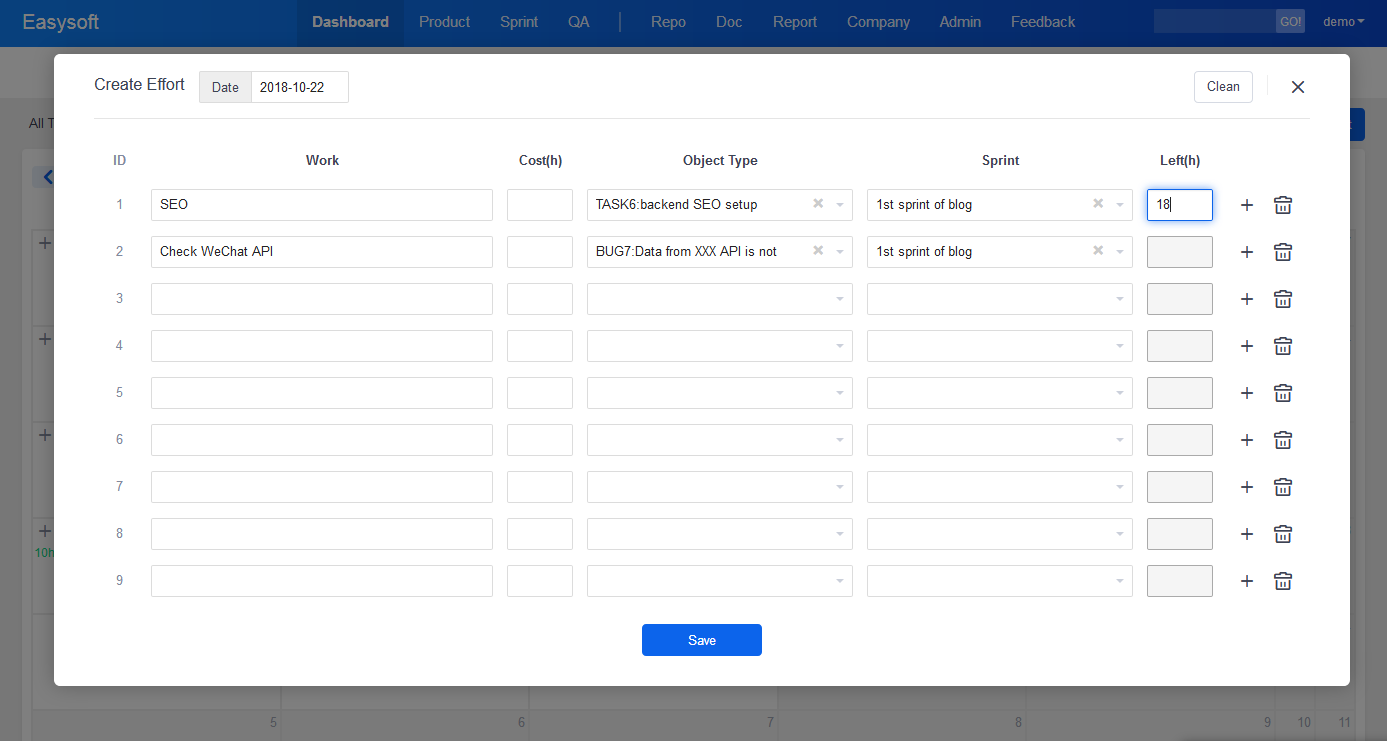Click the plus icon in row 9
Viewport: 1387px width, 741px height.
pos(1246,581)
